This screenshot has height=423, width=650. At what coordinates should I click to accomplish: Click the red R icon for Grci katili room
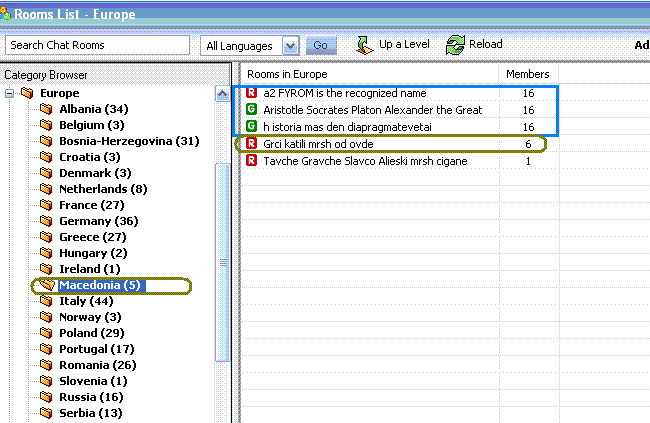[x=252, y=143]
